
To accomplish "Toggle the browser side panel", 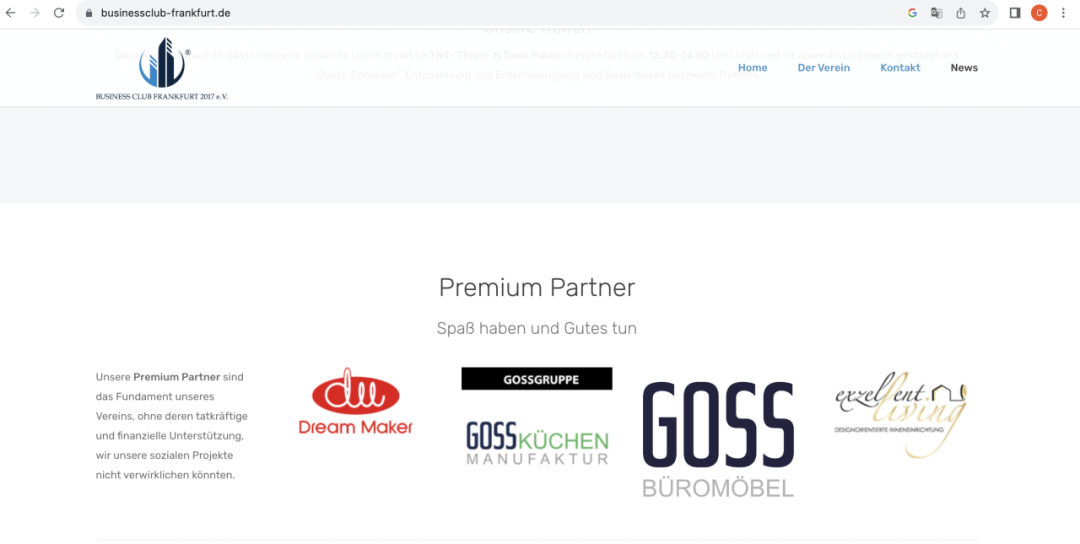I will (x=1015, y=12).
